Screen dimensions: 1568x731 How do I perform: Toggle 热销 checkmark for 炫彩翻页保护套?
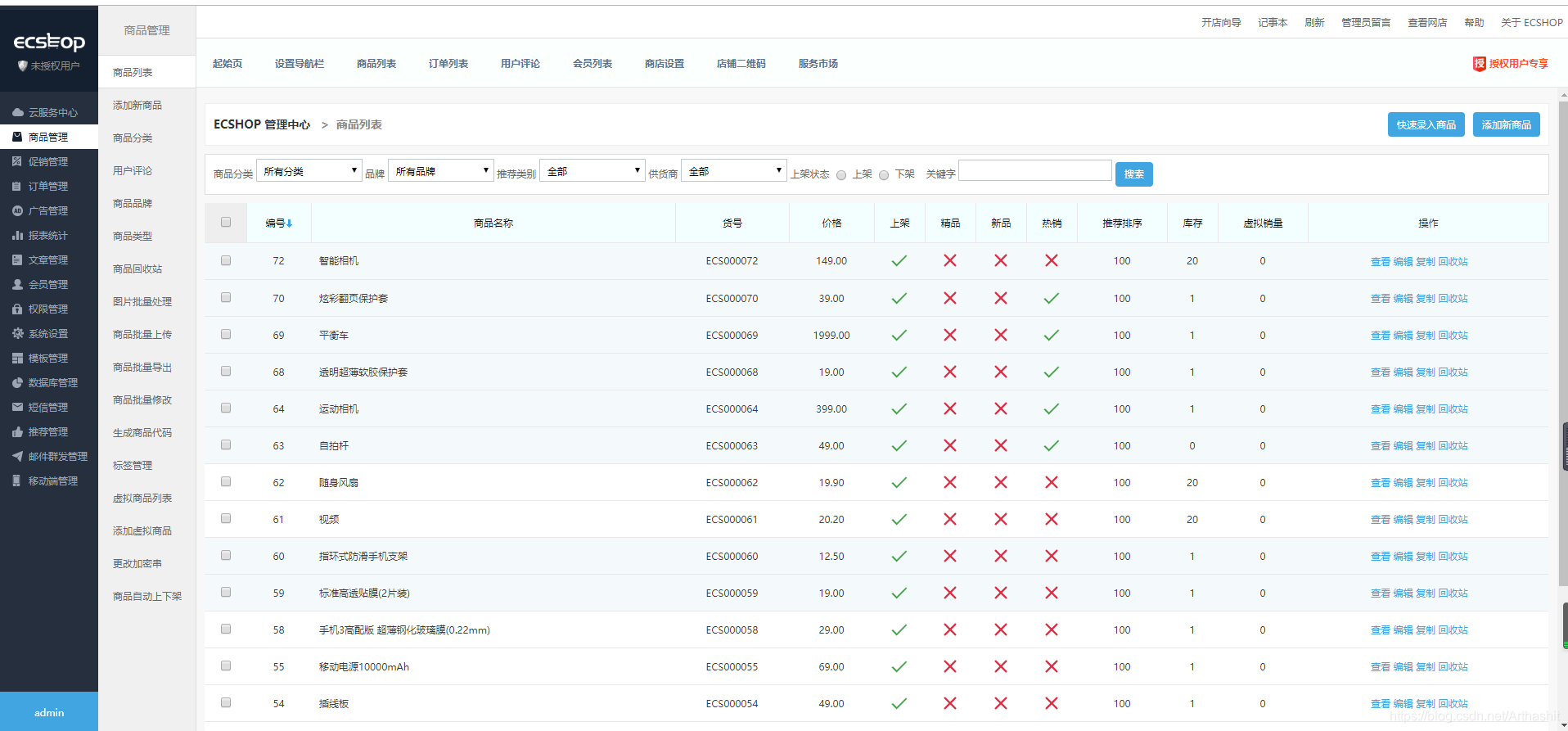coord(1052,298)
